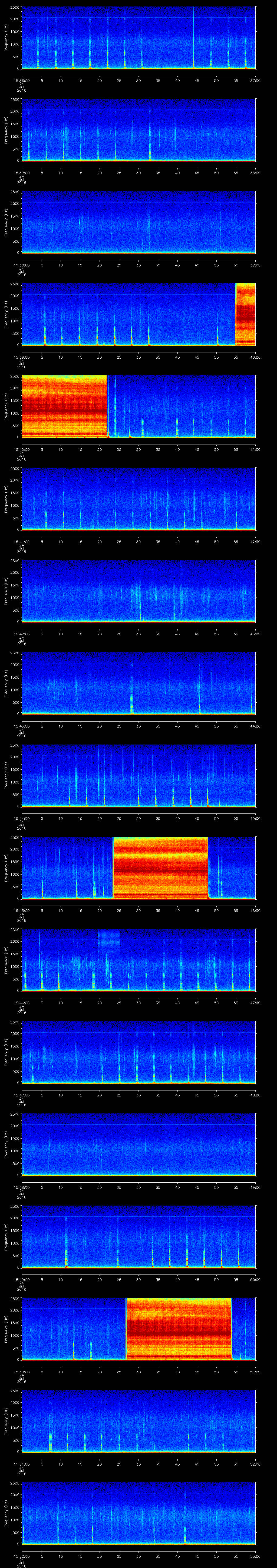Screen dimensions: 277x1568
Task: Click the tall vertical line near 44s in the 15:36 spectrogram
Action: tap(194, 36)
